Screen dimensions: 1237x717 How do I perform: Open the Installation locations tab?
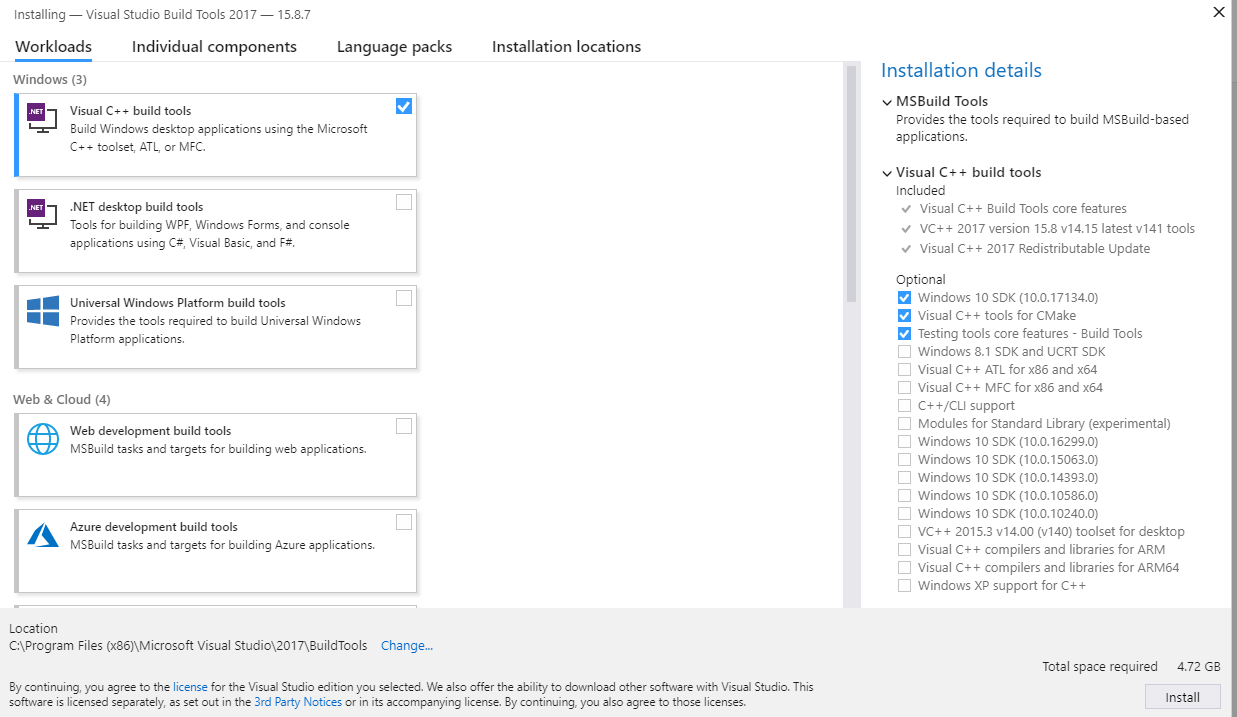pyautogui.click(x=566, y=47)
